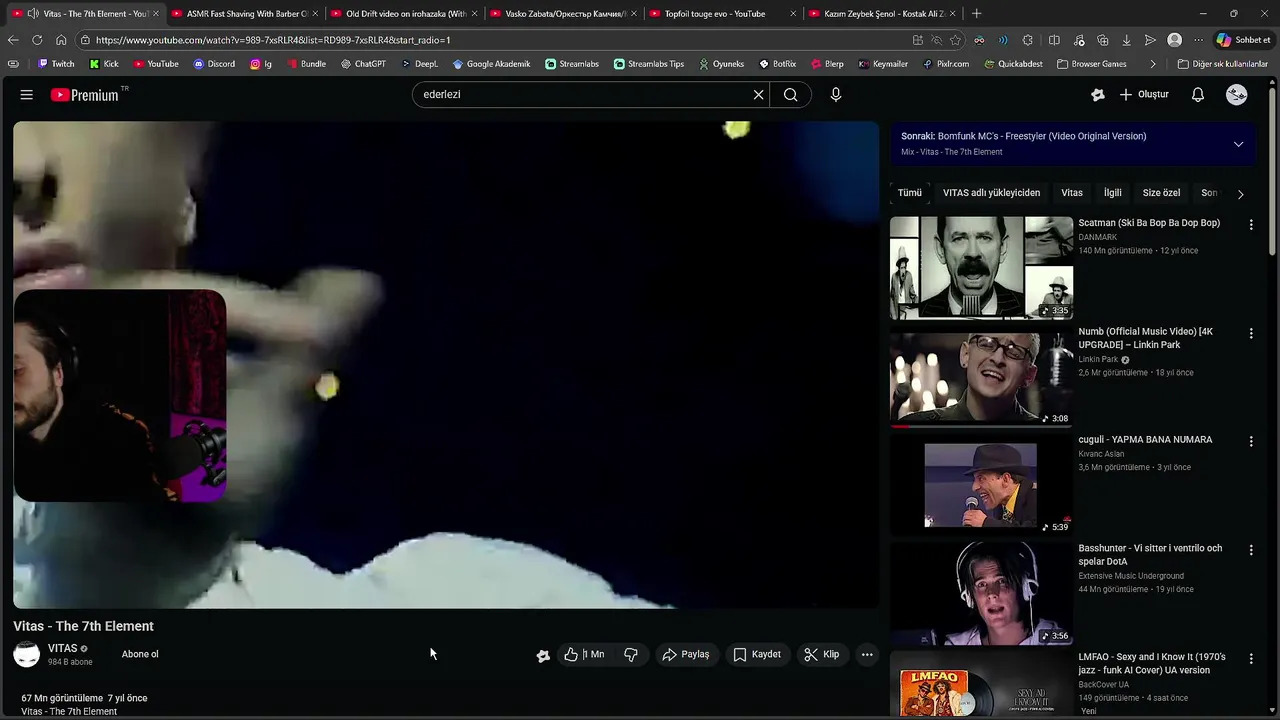The height and width of the screenshot is (720, 1280).
Task: Start voice search with the microphone icon
Action: point(836,94)
